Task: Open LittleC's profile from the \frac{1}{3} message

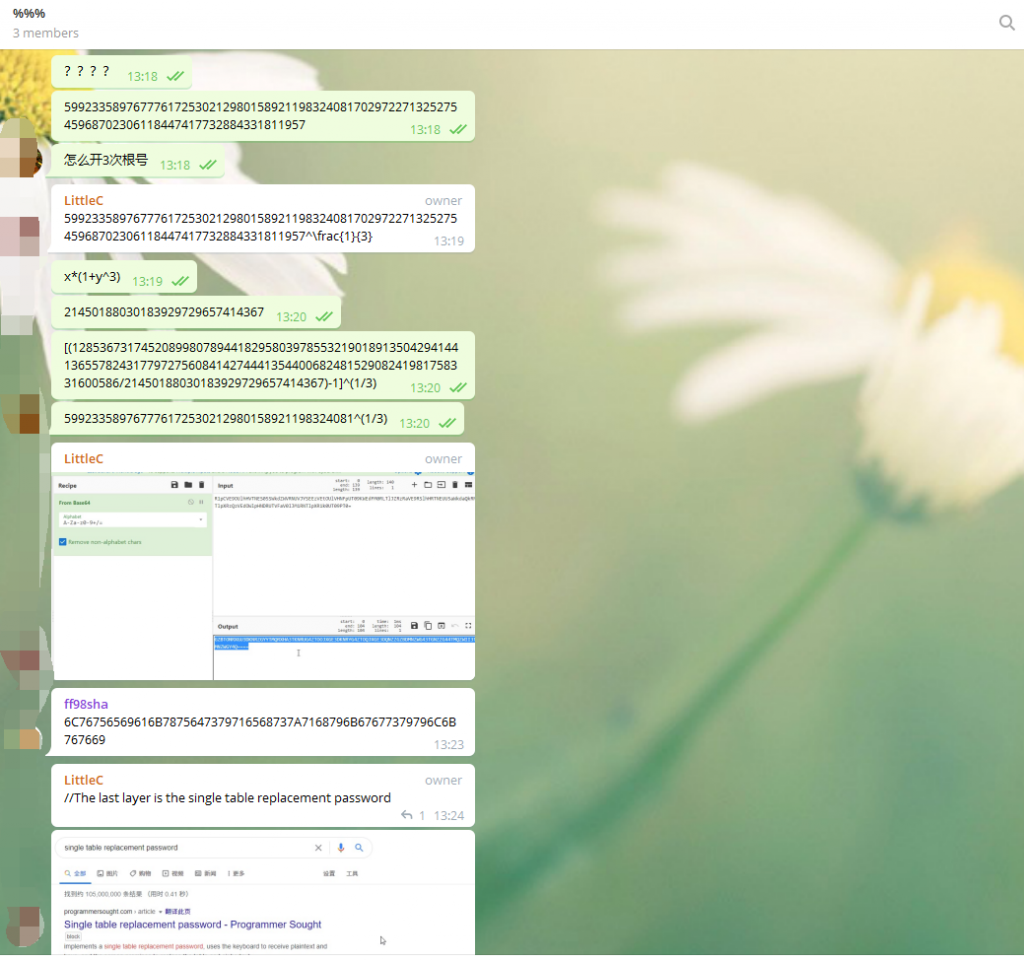Action: [83, 200]
